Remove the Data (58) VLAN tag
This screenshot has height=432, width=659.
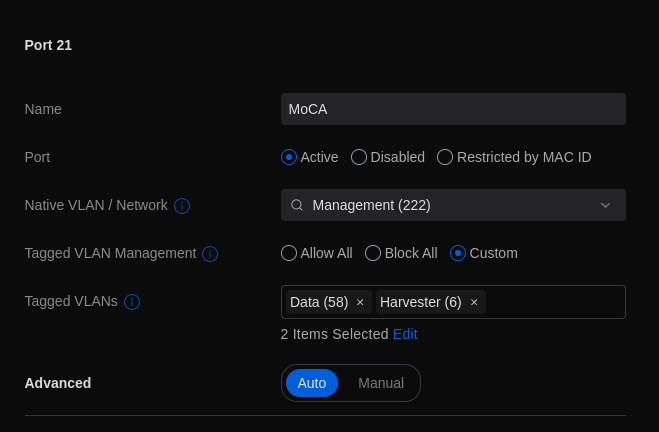(360, 302)
